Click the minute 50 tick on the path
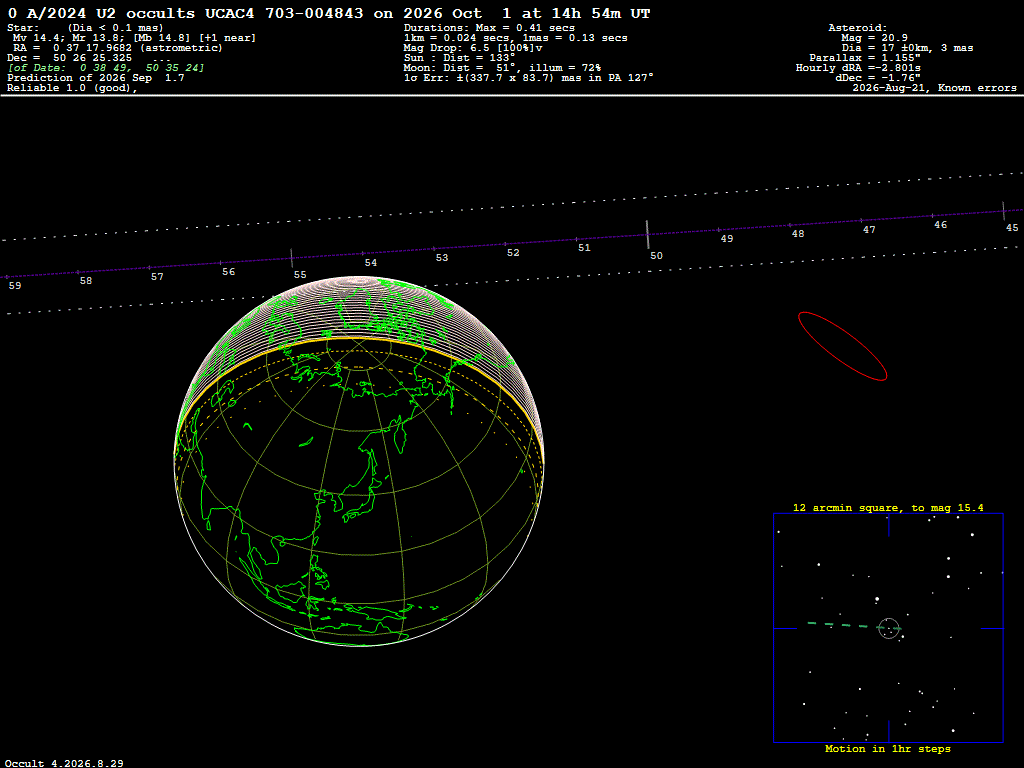Image resolution: width=1024 pixels, height=768 pixels. click(x=647, y=235)
